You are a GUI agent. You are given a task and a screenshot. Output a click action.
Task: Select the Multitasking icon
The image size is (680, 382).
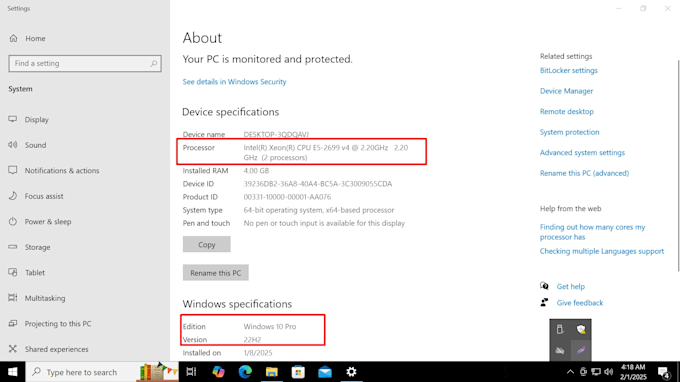[13, 298]
